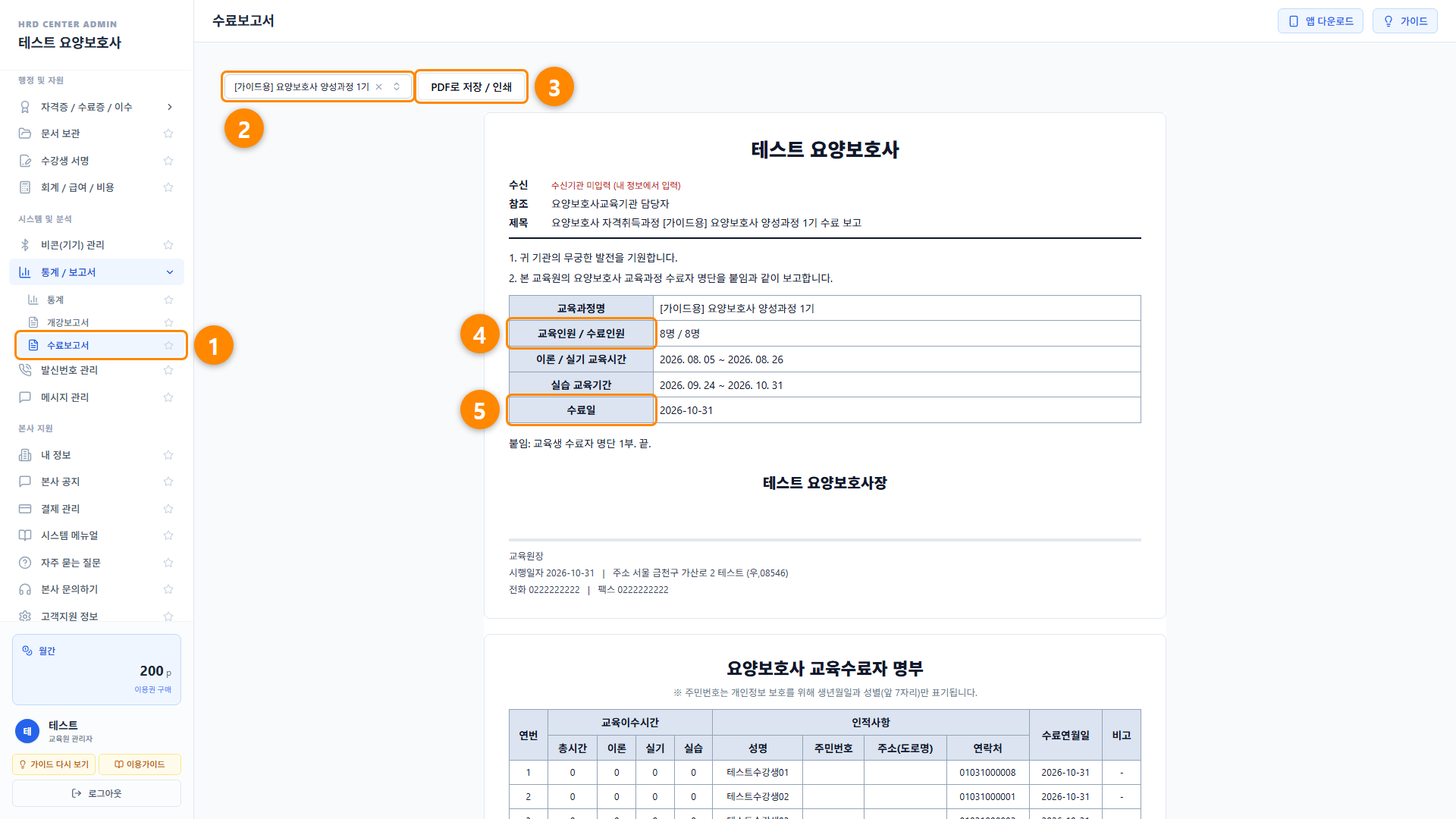Click the 본사 공지 speech icon

click(x=25, y=482)
